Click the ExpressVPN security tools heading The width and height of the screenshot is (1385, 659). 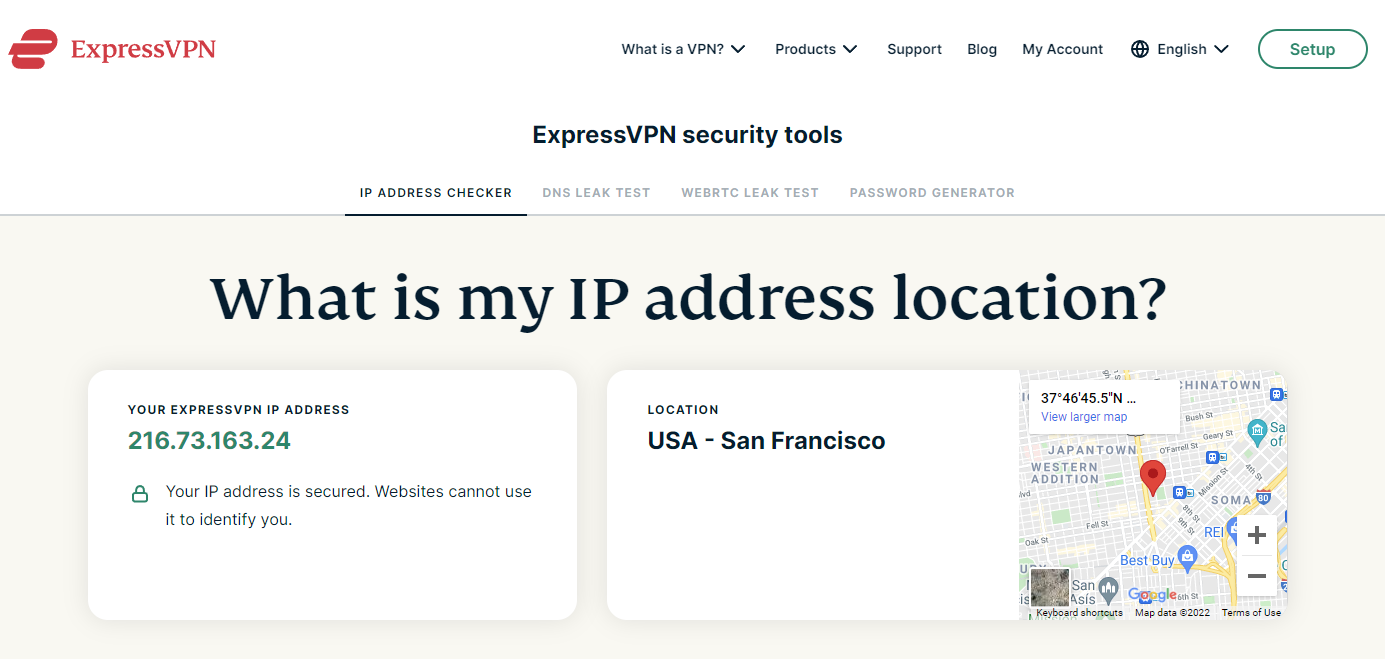pos(687,135)
